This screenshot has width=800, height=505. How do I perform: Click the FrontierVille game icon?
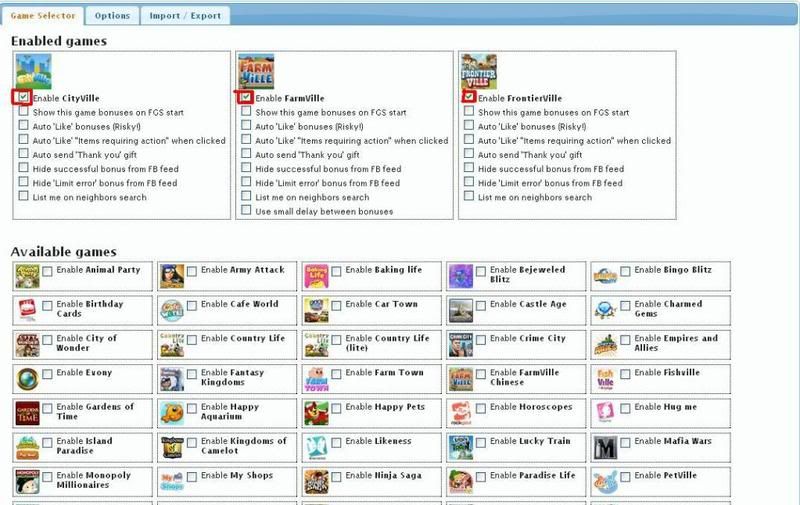pyautogui.click(x=479, y=71)
